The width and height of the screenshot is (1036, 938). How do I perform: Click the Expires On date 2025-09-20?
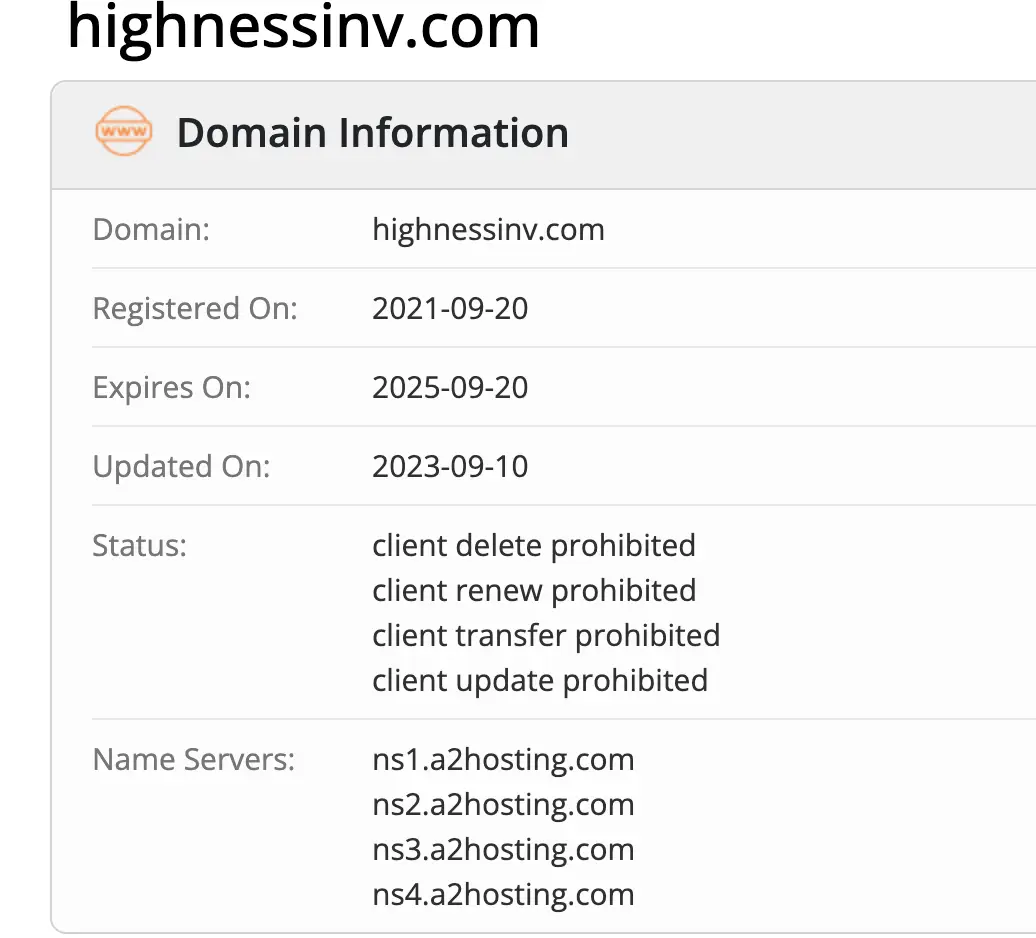tap(450, 388)
